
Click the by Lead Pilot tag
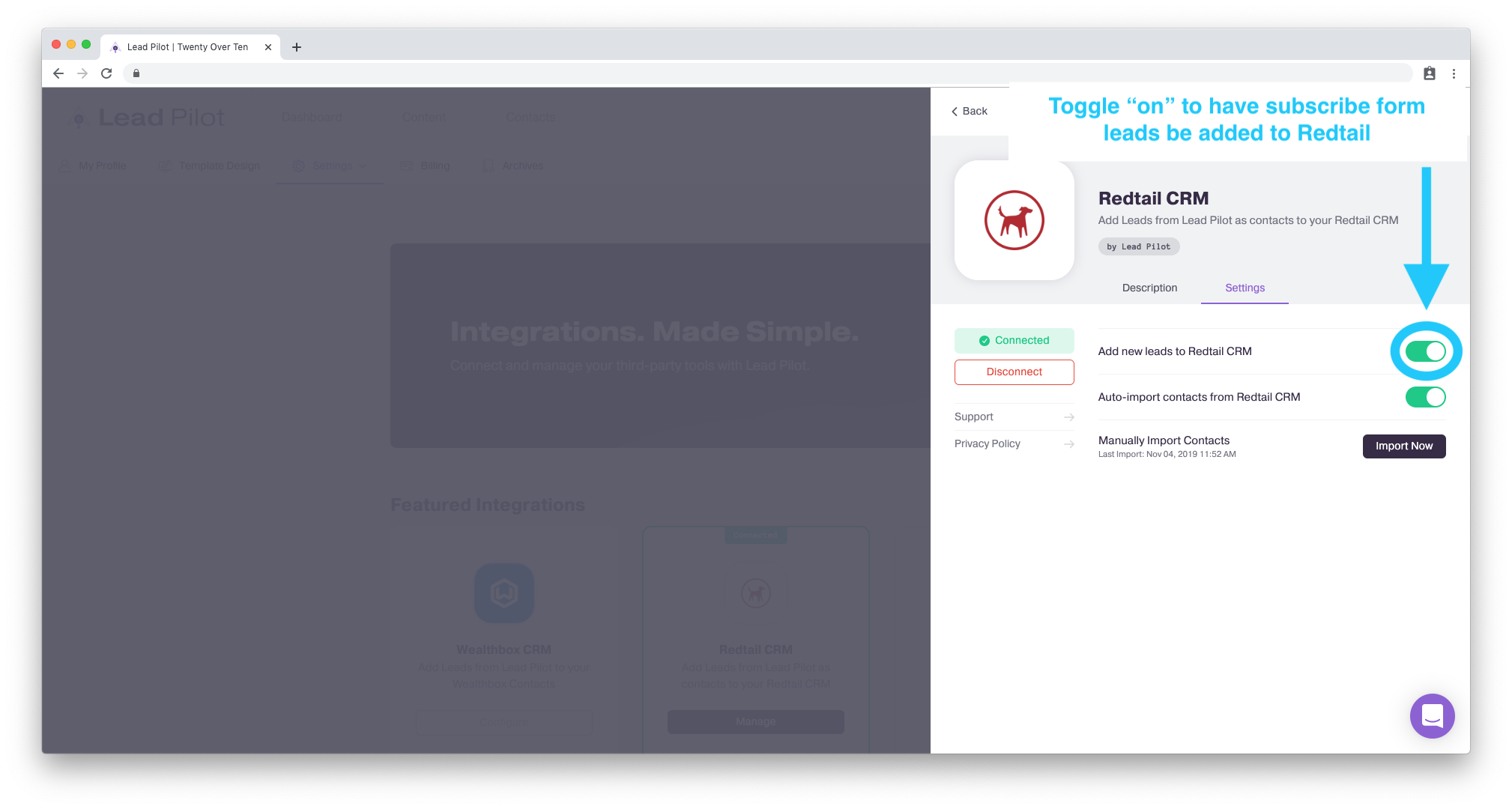pyautogui.click(x=1139, y=246)
